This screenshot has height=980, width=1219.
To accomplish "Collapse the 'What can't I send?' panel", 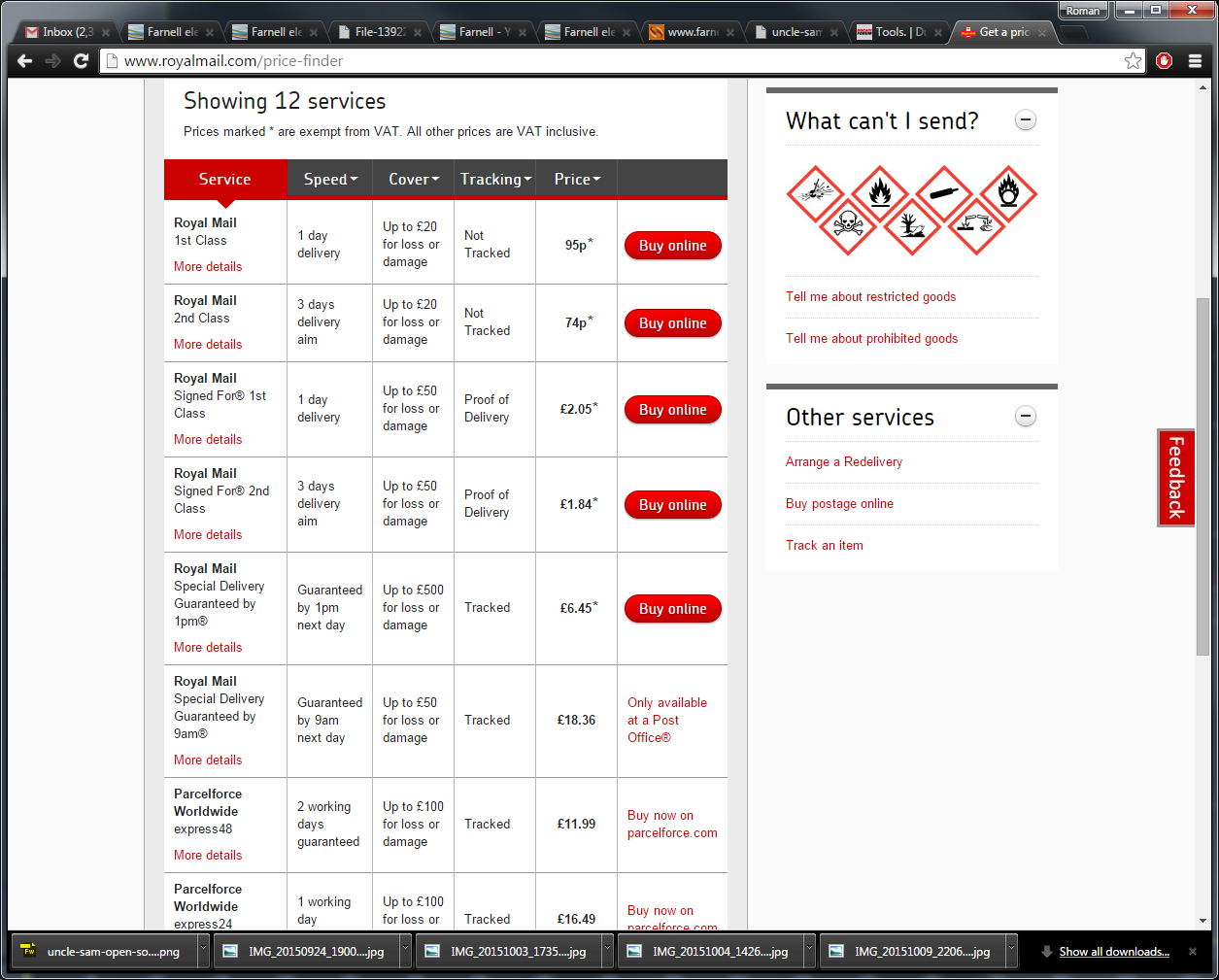I will (x=1025, y=120).
